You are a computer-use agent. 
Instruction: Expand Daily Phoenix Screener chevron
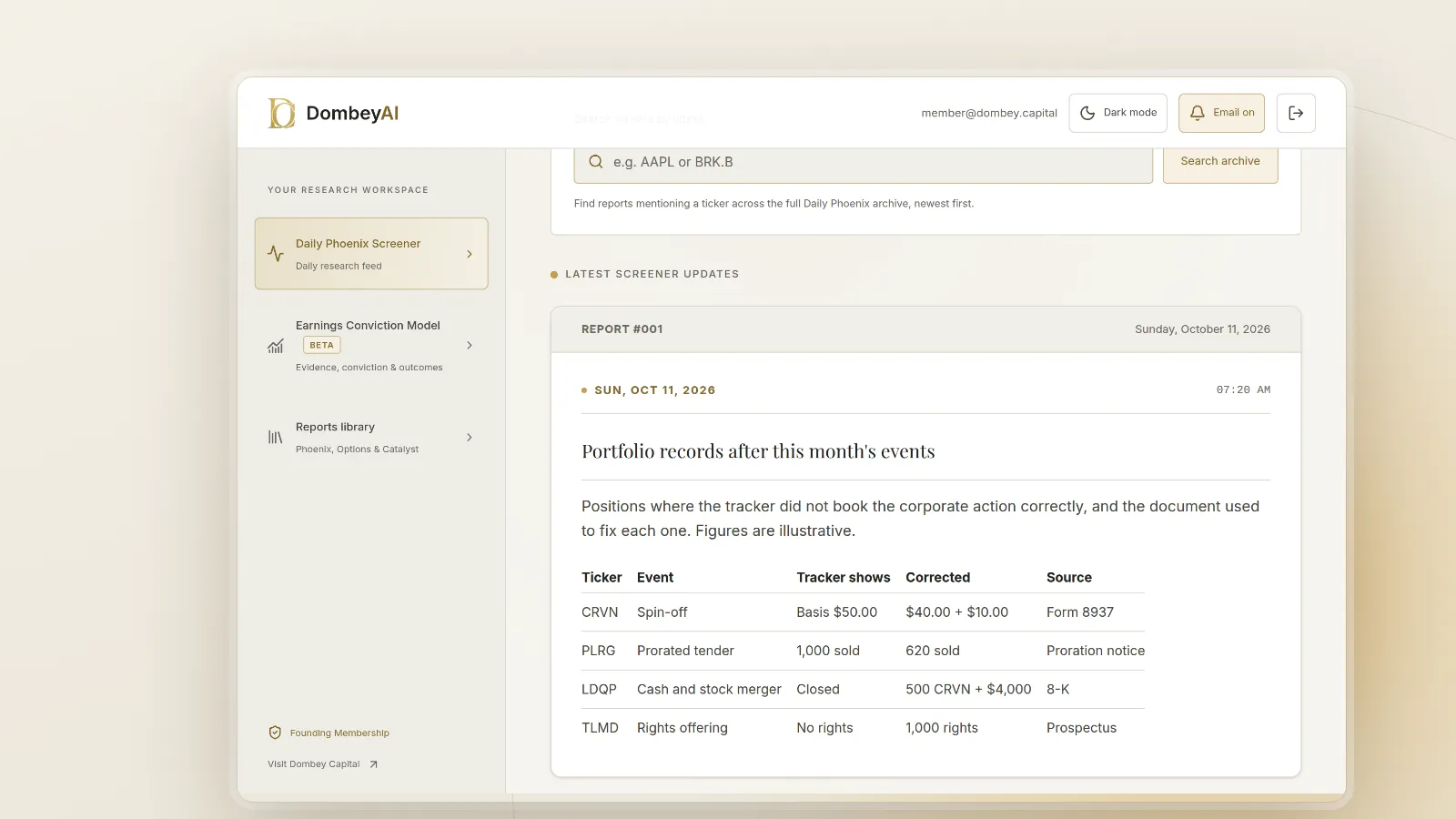470,254
